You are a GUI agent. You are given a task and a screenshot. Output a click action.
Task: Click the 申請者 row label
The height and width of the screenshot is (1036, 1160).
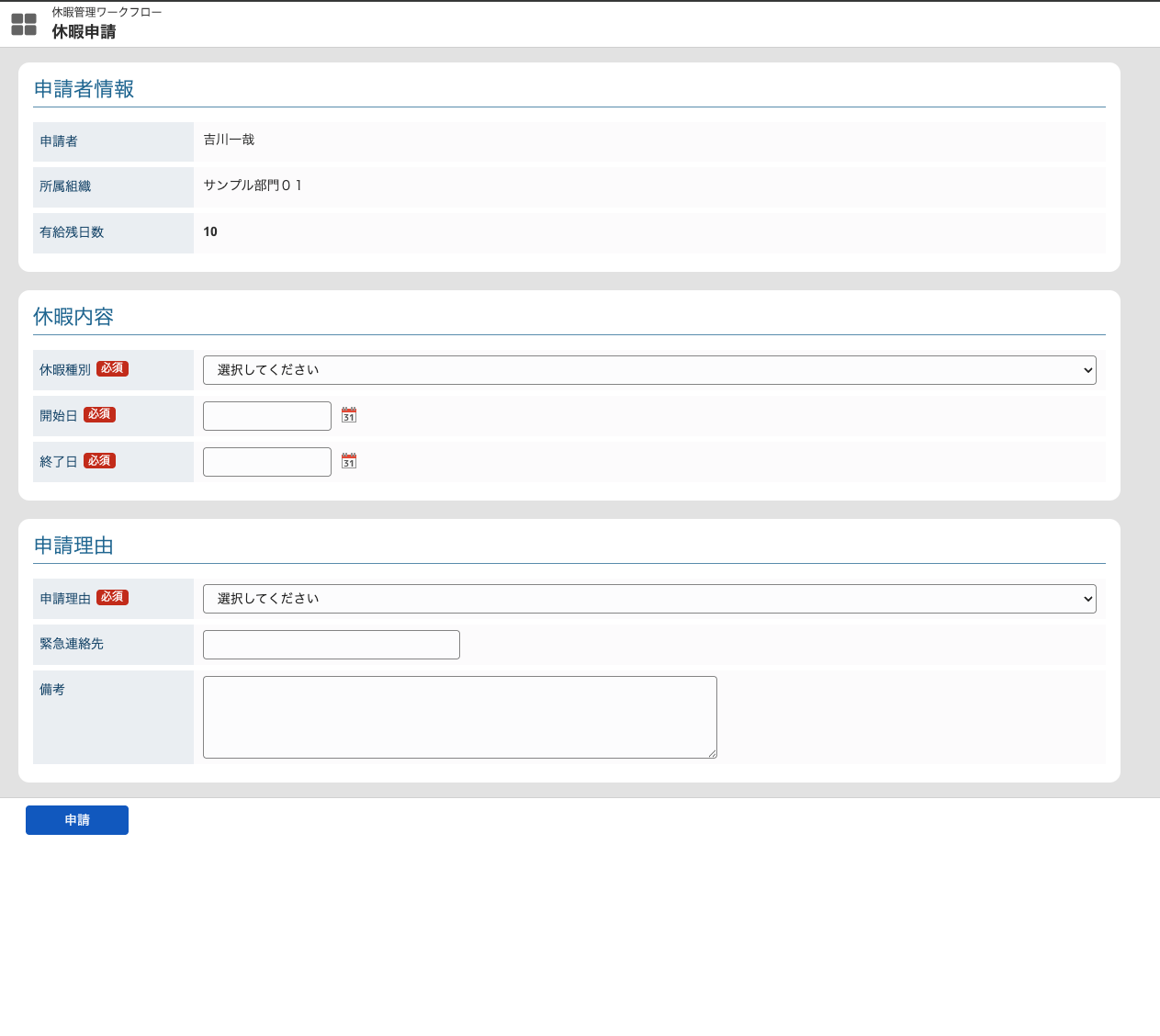point(59,141)
